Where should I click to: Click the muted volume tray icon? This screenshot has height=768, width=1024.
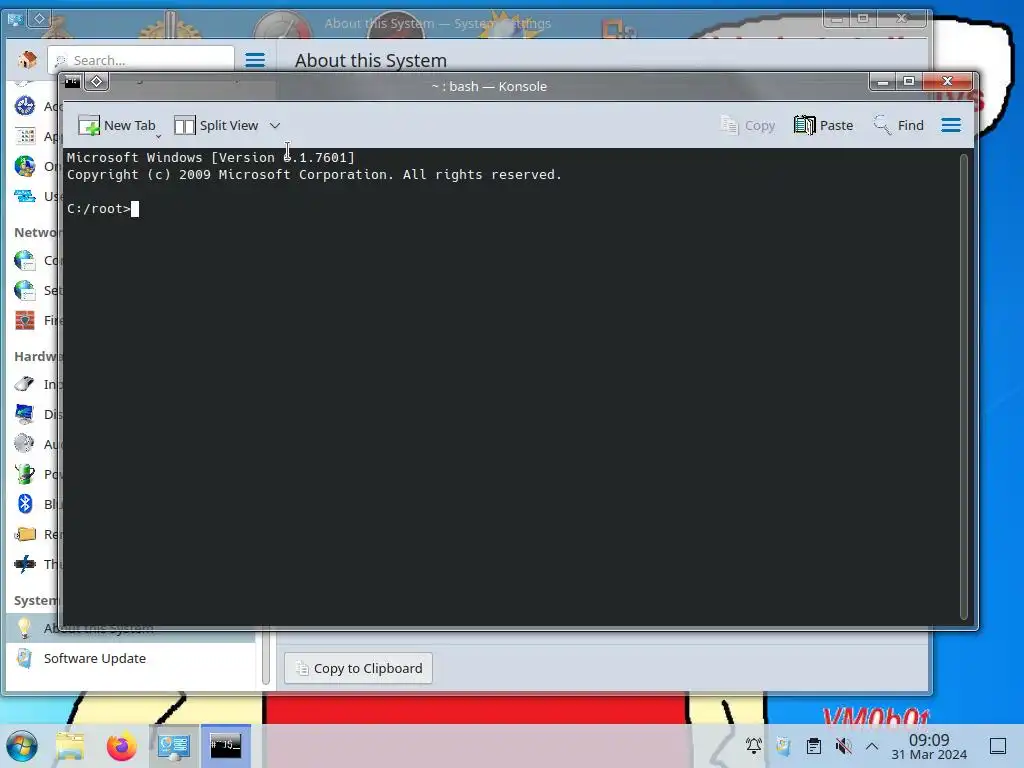pyautogui.click(x=843, y=745)
